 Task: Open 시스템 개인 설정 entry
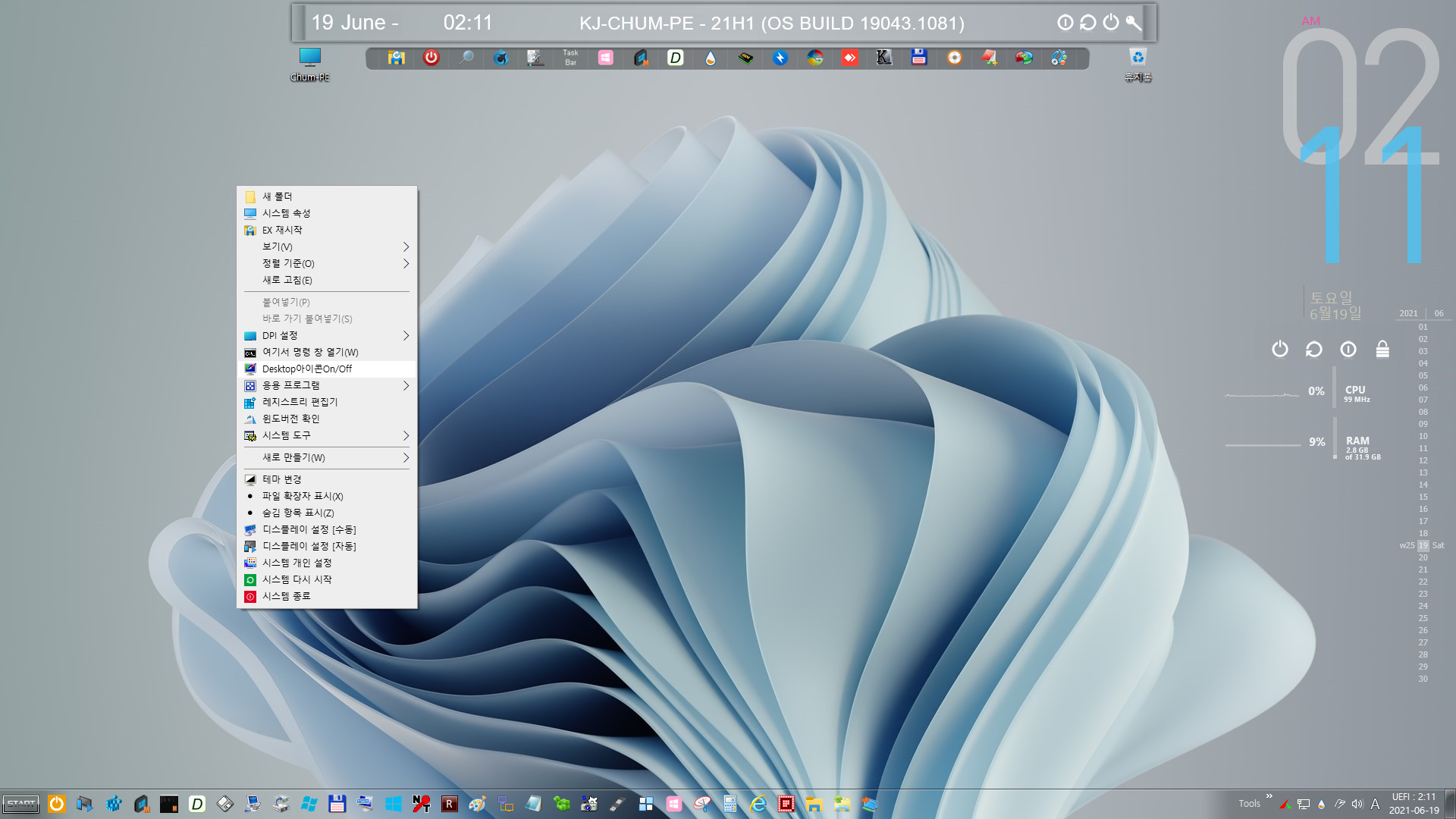coord(327,563)
